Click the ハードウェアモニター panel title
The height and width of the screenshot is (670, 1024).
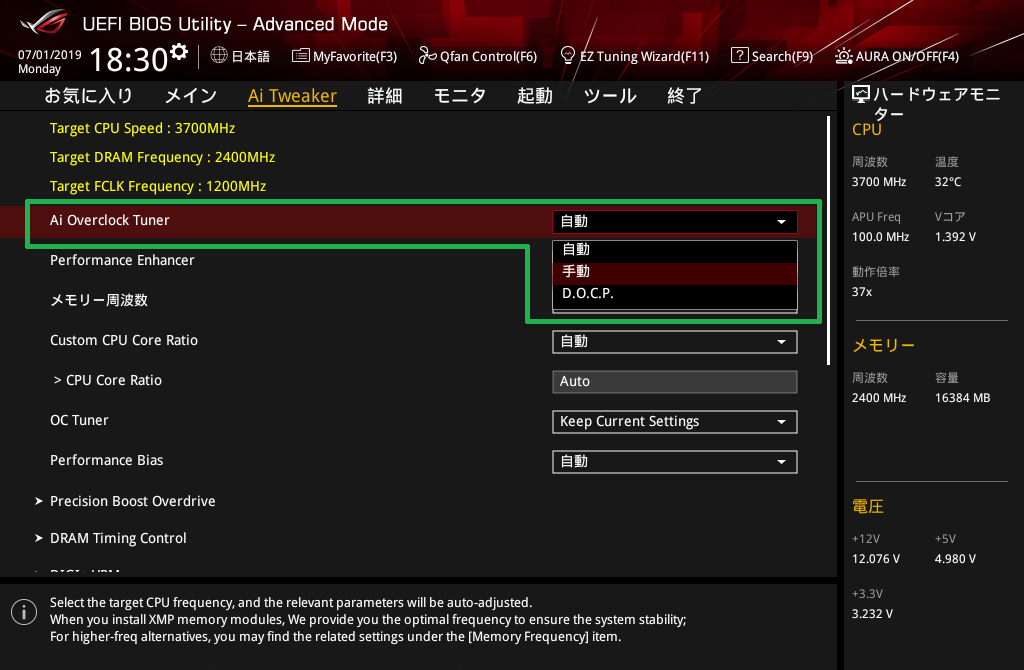click(936, 103)
